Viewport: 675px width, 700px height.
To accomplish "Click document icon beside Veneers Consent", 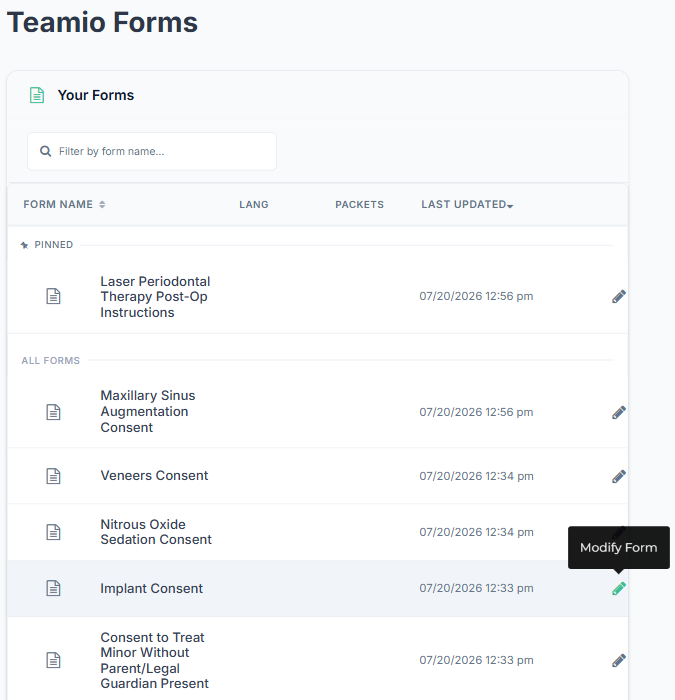I will click(54, 476).
